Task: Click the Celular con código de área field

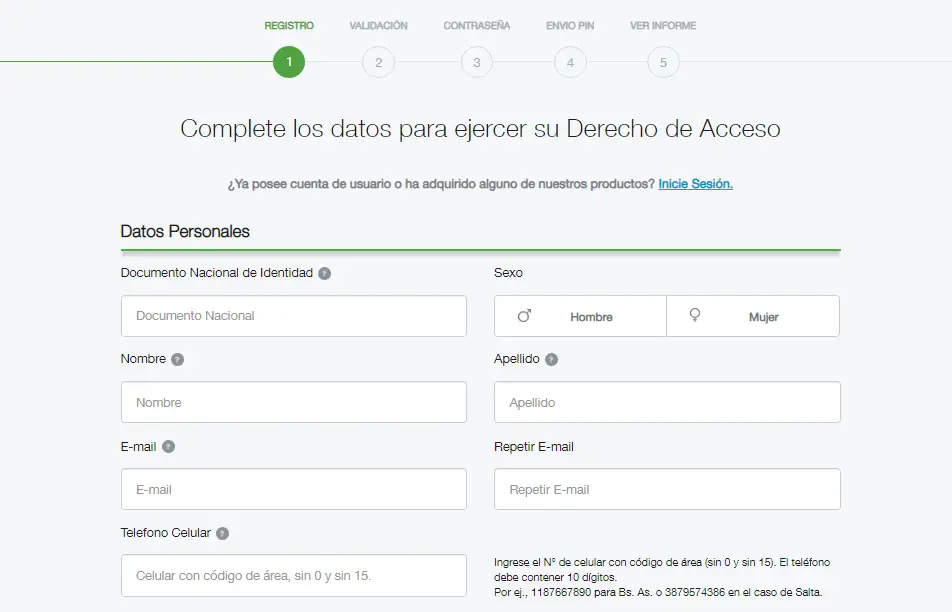Action: point(294,576)
